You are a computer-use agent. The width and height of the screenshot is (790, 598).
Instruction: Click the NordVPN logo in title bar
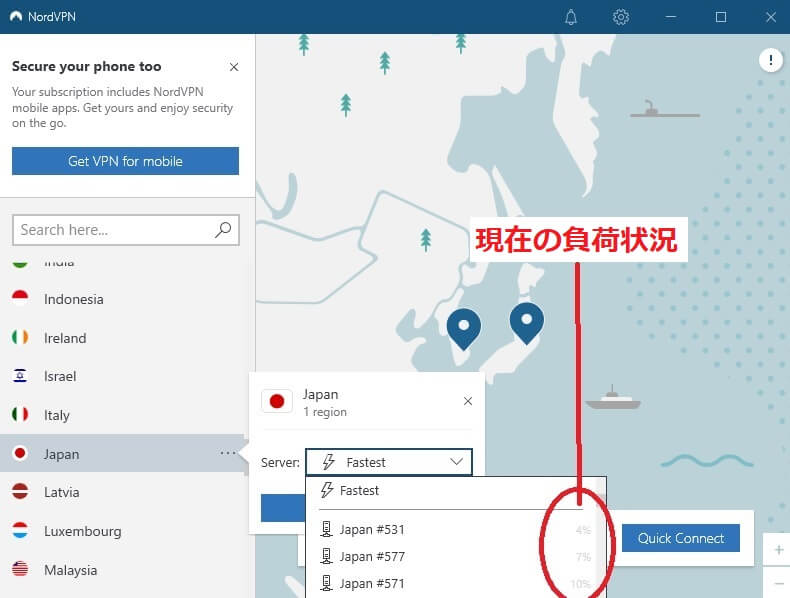tap(16, 17)
